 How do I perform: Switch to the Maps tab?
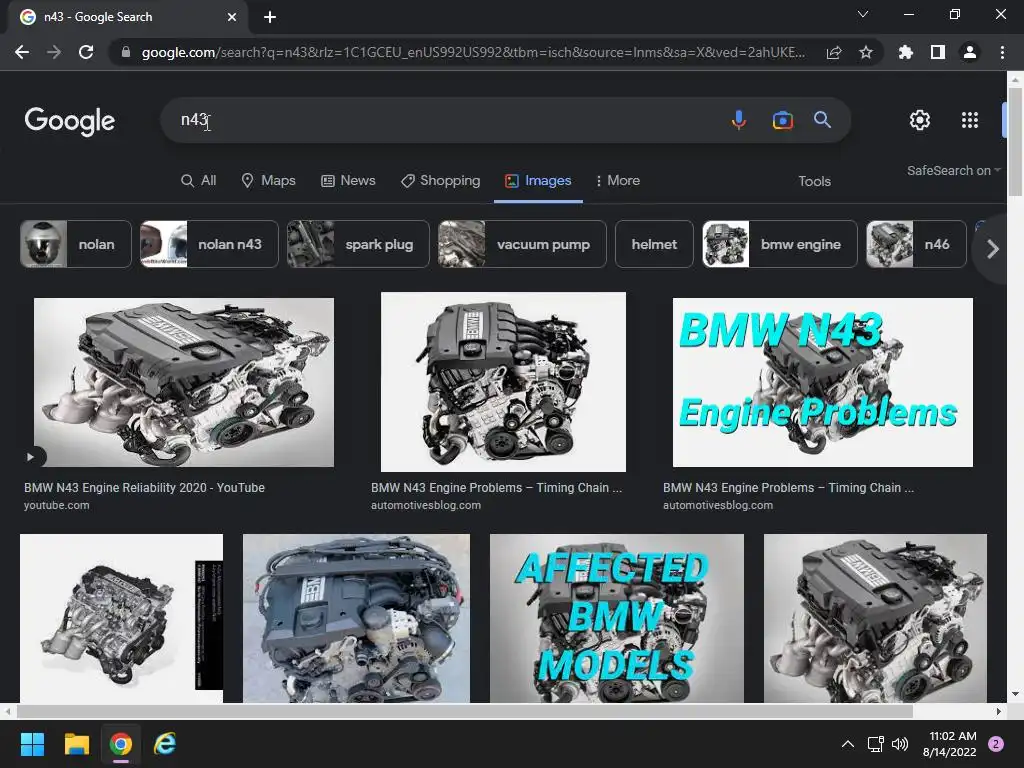tap(268, 180)
